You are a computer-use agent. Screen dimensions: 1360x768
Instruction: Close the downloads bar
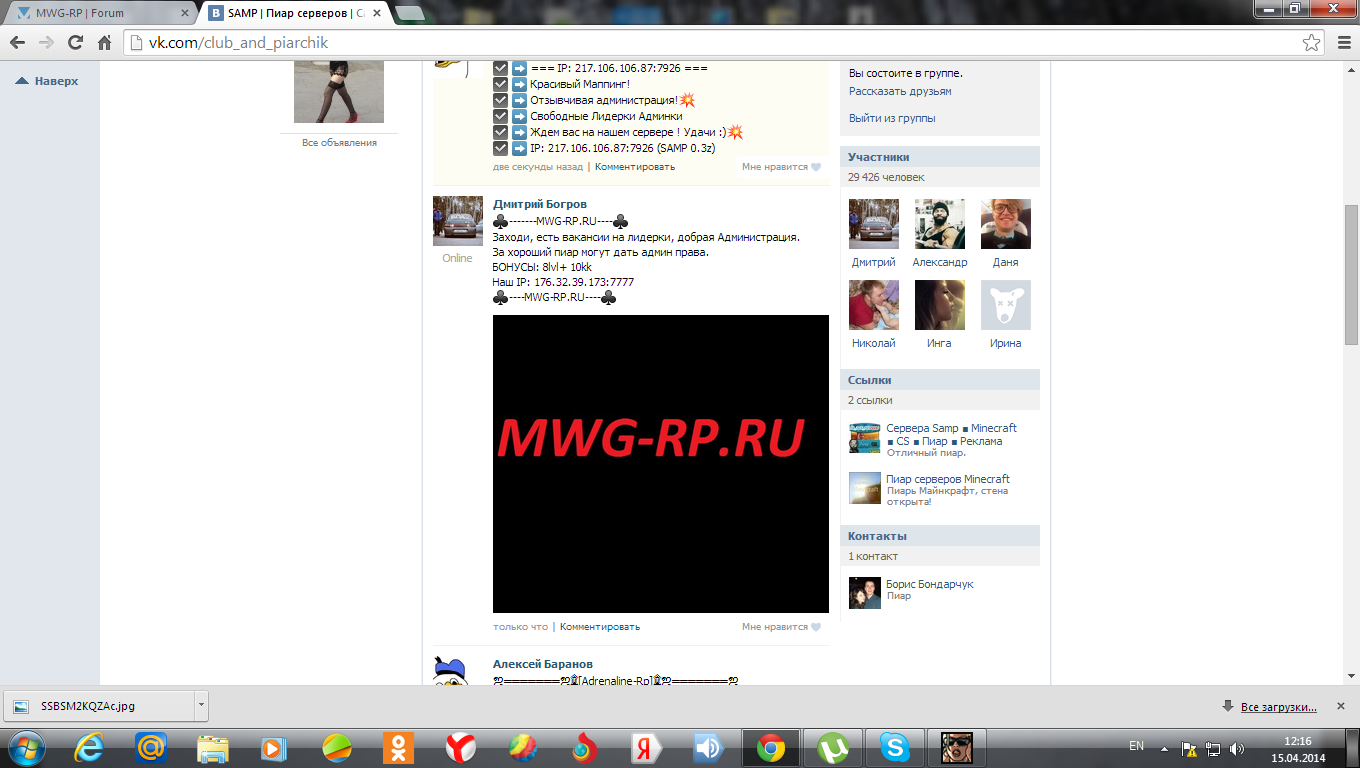click(1343, 705)
